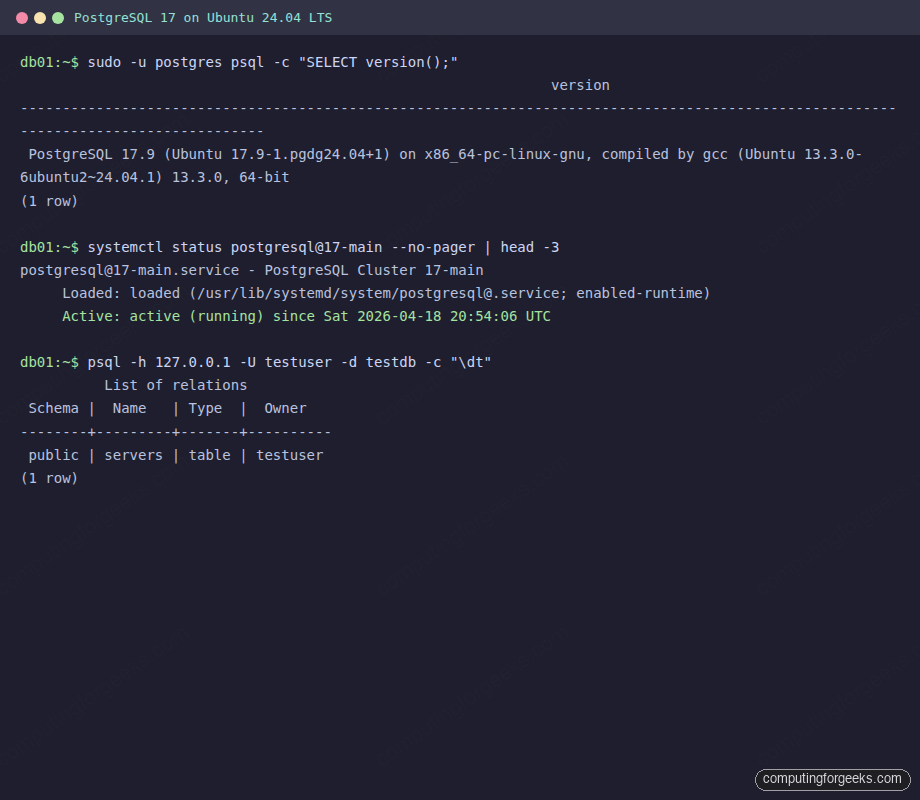Click the '(1 row)' under relations list

tap(49, 478)
